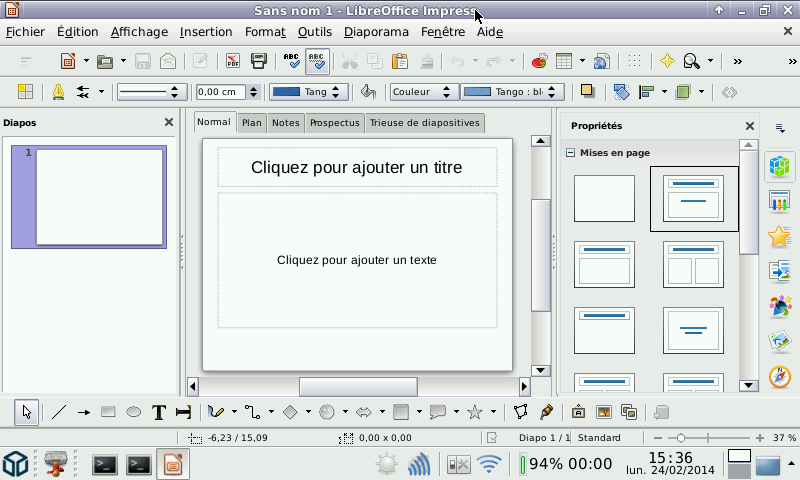The width and height of the screenshot is (800, 480).
Task: Open the Diaporama menu
Action: point(376,32)
